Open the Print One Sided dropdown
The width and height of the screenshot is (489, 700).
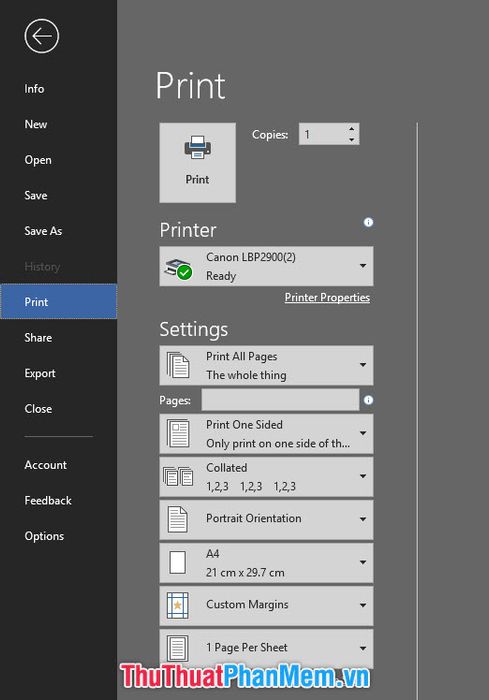point(266,433)
